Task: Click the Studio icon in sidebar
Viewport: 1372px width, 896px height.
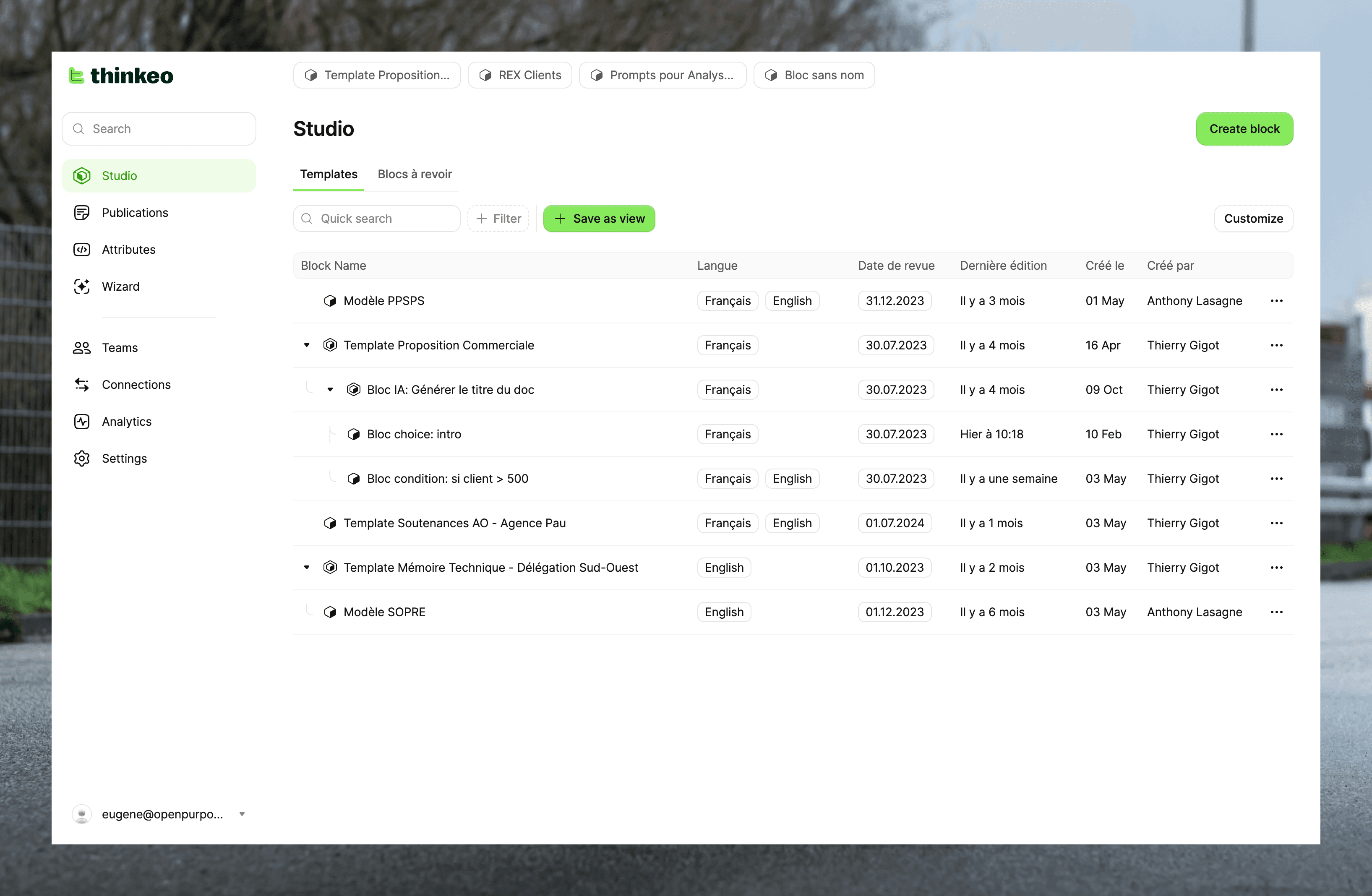Action: coord(82,176)
